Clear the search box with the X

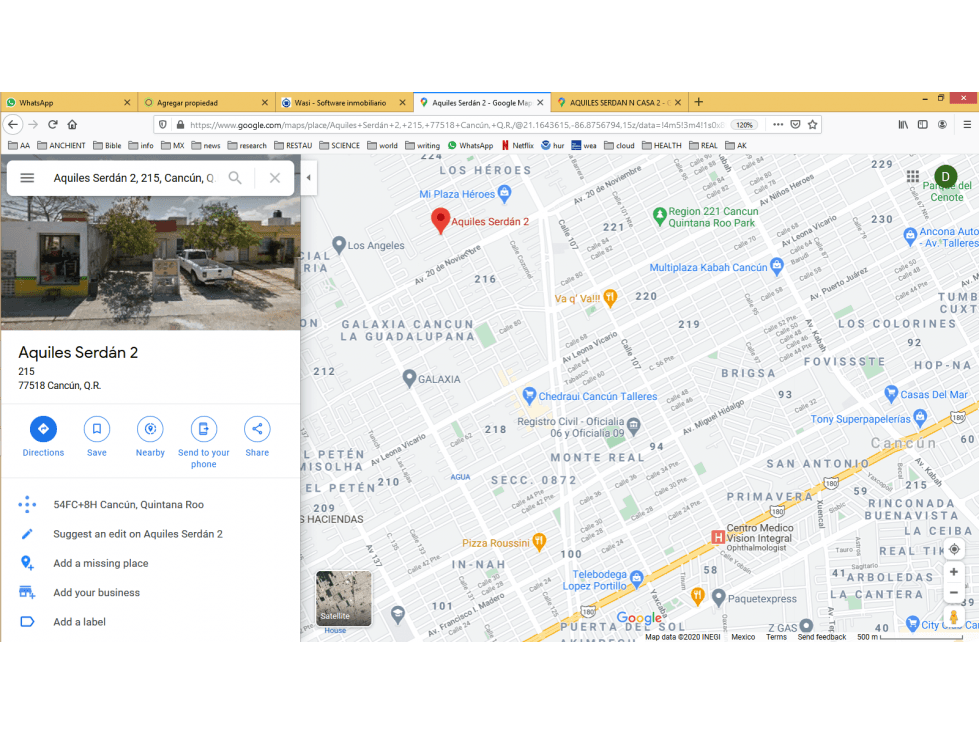[x=275, y=178]
